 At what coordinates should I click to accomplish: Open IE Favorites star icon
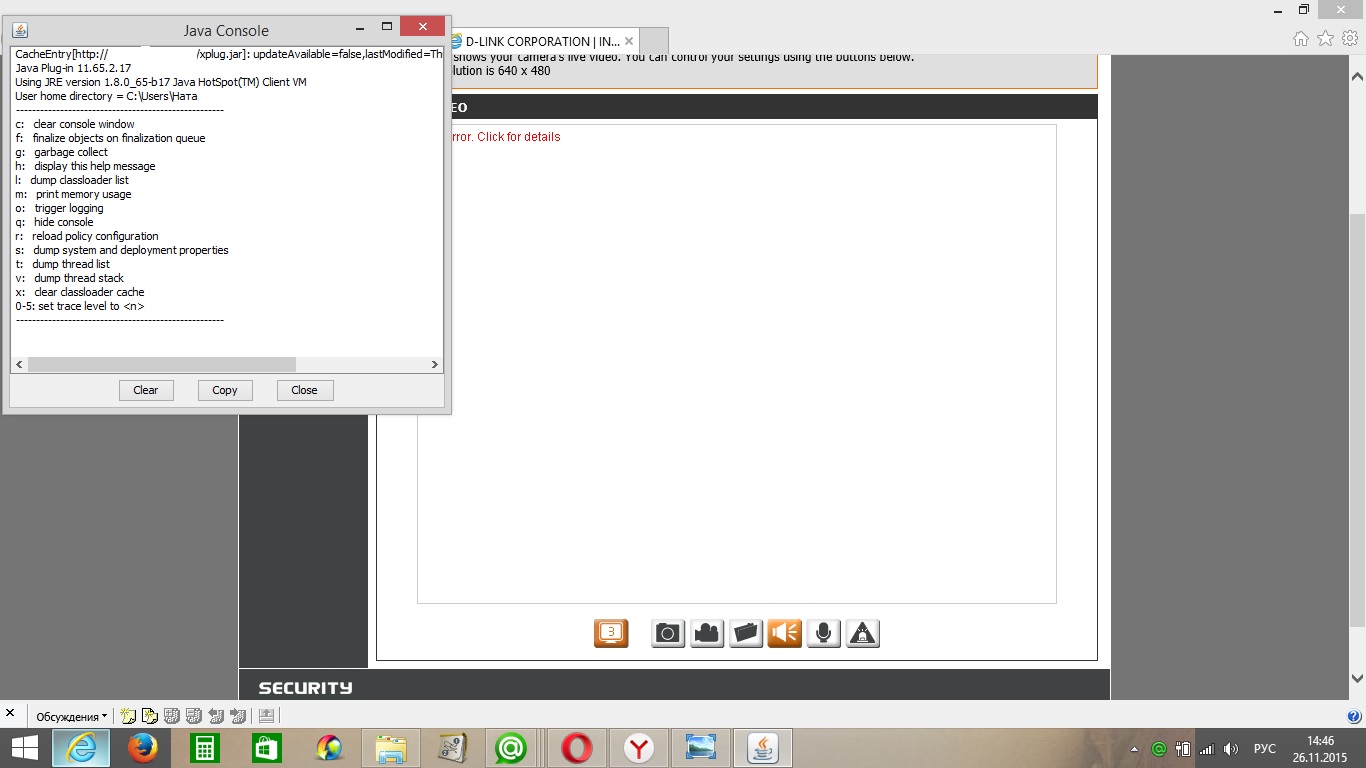click(x=1325, y=39)
